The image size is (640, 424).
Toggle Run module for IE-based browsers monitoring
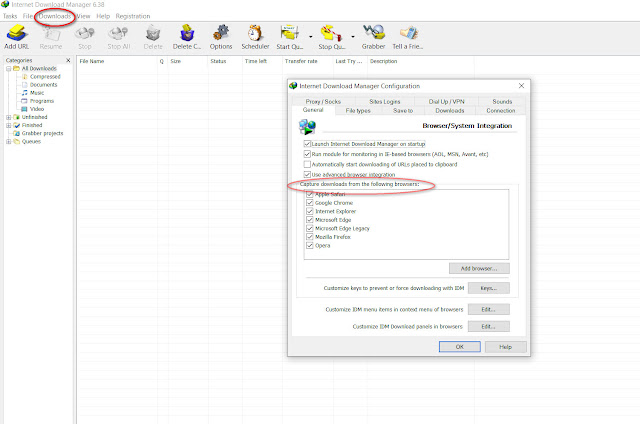pos(307,154)
